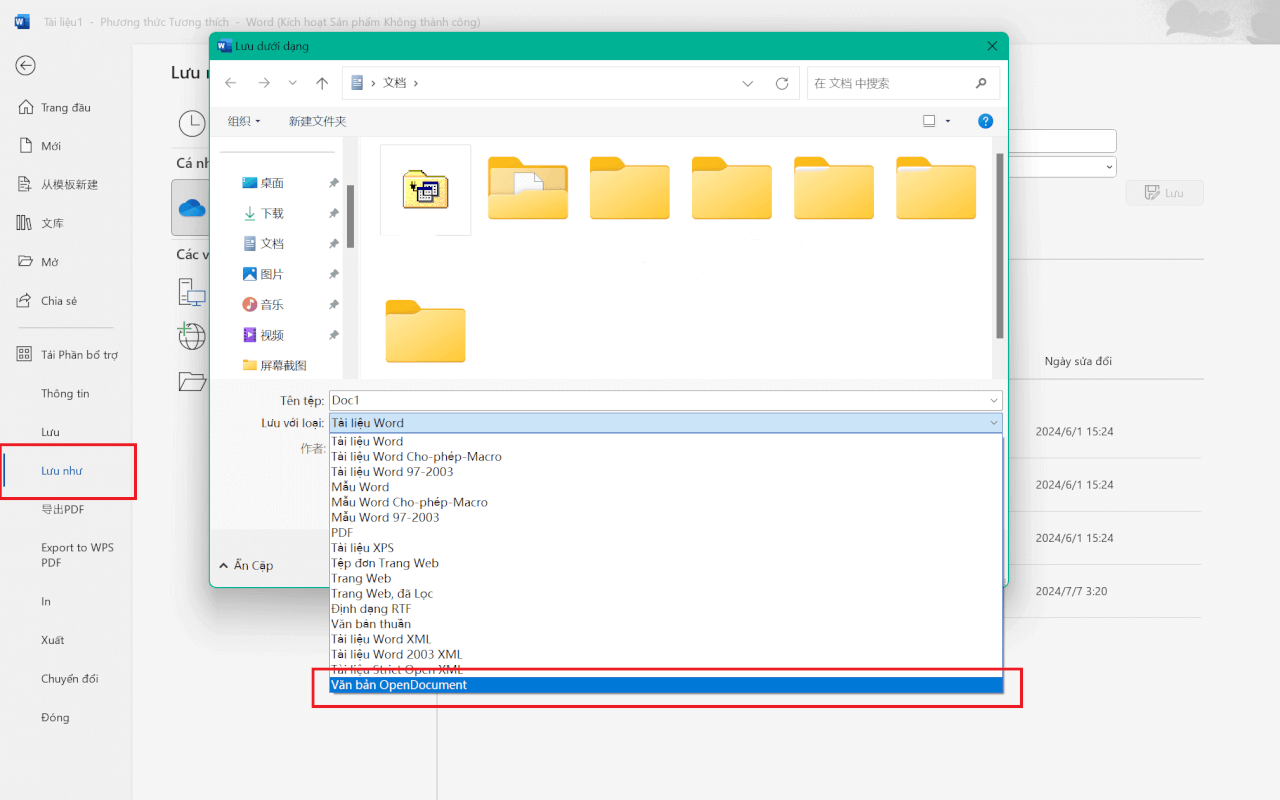This screenshot has height=800, width=1280.
Task: Open Thông tin info page
Action: tap(65, 394)
